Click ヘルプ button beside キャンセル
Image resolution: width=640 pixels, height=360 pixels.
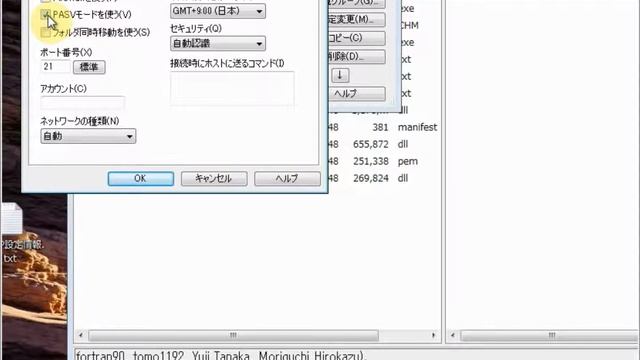(x=287, y=178)
